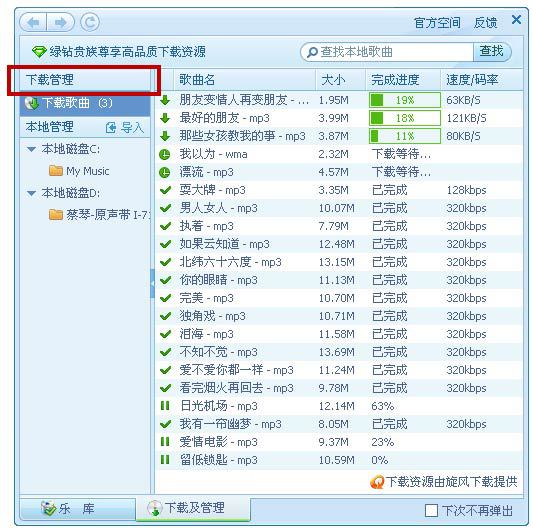This screenshot has width=533, height=531.
Task: Switch to the 下载及管理 tab
Action: [193, 509]
